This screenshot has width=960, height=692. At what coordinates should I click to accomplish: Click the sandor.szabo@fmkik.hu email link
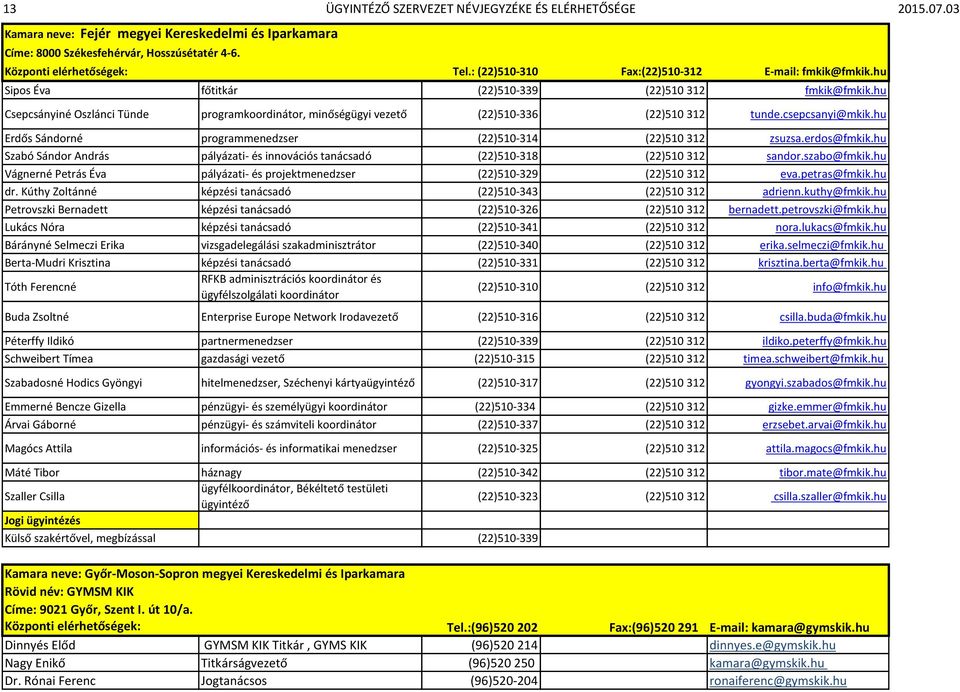click(x=826, y=156)
